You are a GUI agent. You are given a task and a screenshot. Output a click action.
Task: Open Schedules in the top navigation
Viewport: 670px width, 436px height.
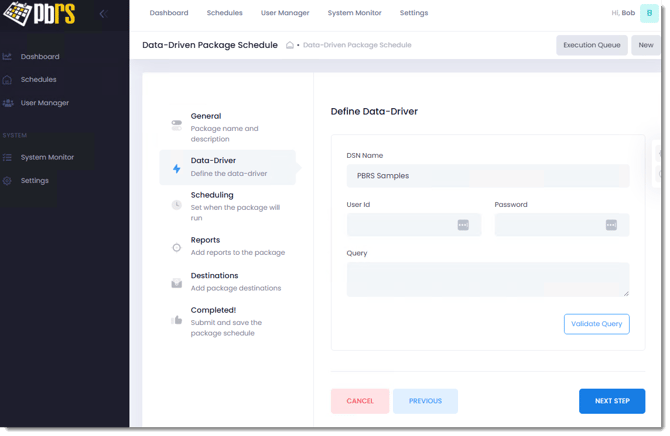pyautogui.click(x=224, y=13)
